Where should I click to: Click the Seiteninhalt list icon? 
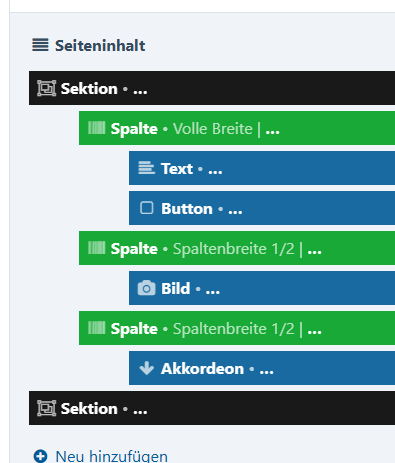click(40, 45)
